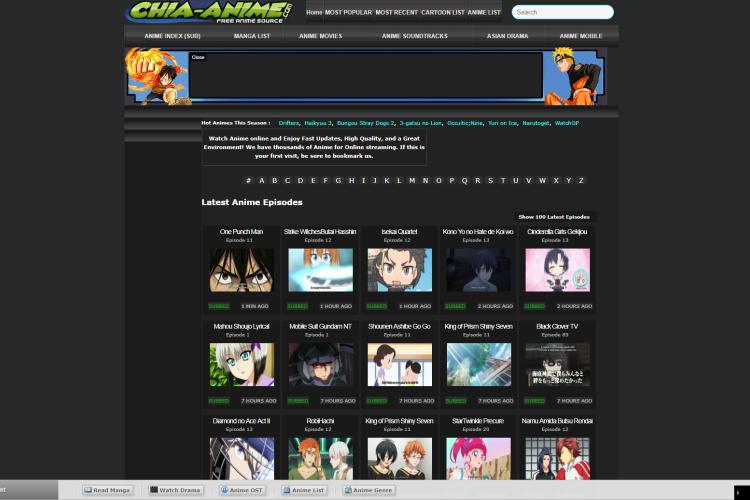Viewport: 750px width, 500px height.
Task: Open the Haikyuu 3 link
Action: click(318, 123)
